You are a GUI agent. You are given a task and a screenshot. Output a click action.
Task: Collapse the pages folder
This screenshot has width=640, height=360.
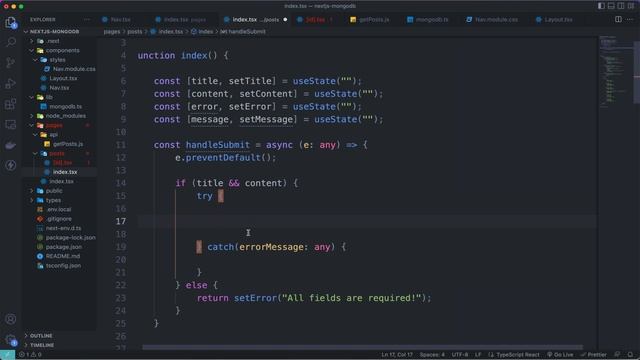click(54, 125)
